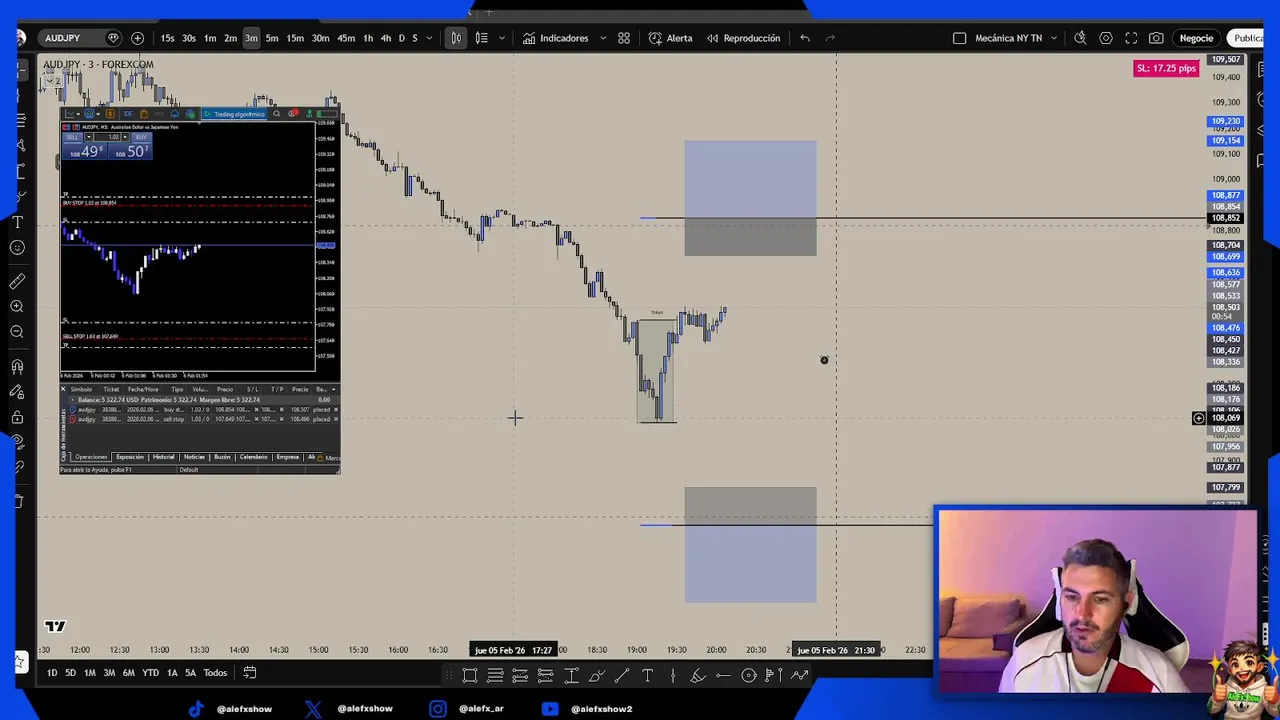Open the Calendario tab in MetaTrader window
The image size is (1280, 720).
tap(253, 457)
